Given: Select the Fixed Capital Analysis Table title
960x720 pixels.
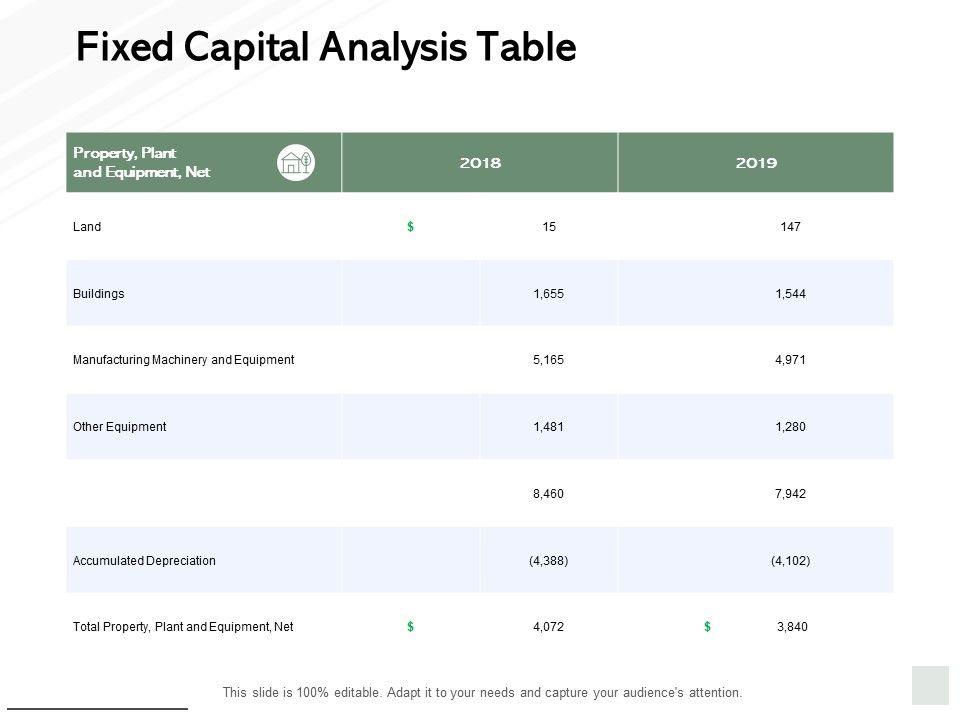Looking at the screenshot, I should (x=326, y=47).
